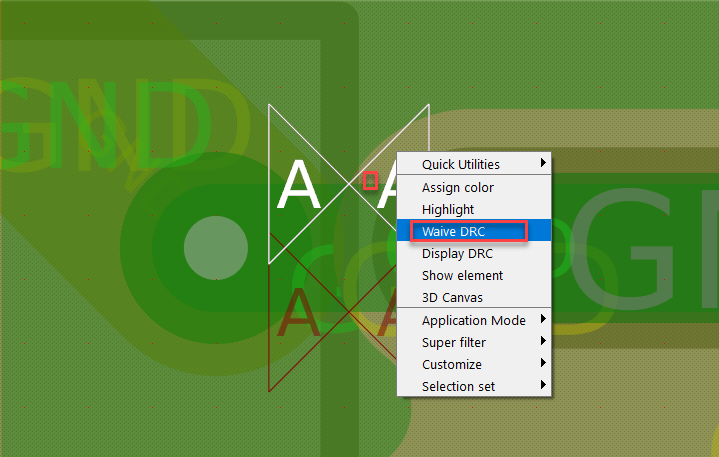Expand the Super filter submenu arrow

[543, 342]
